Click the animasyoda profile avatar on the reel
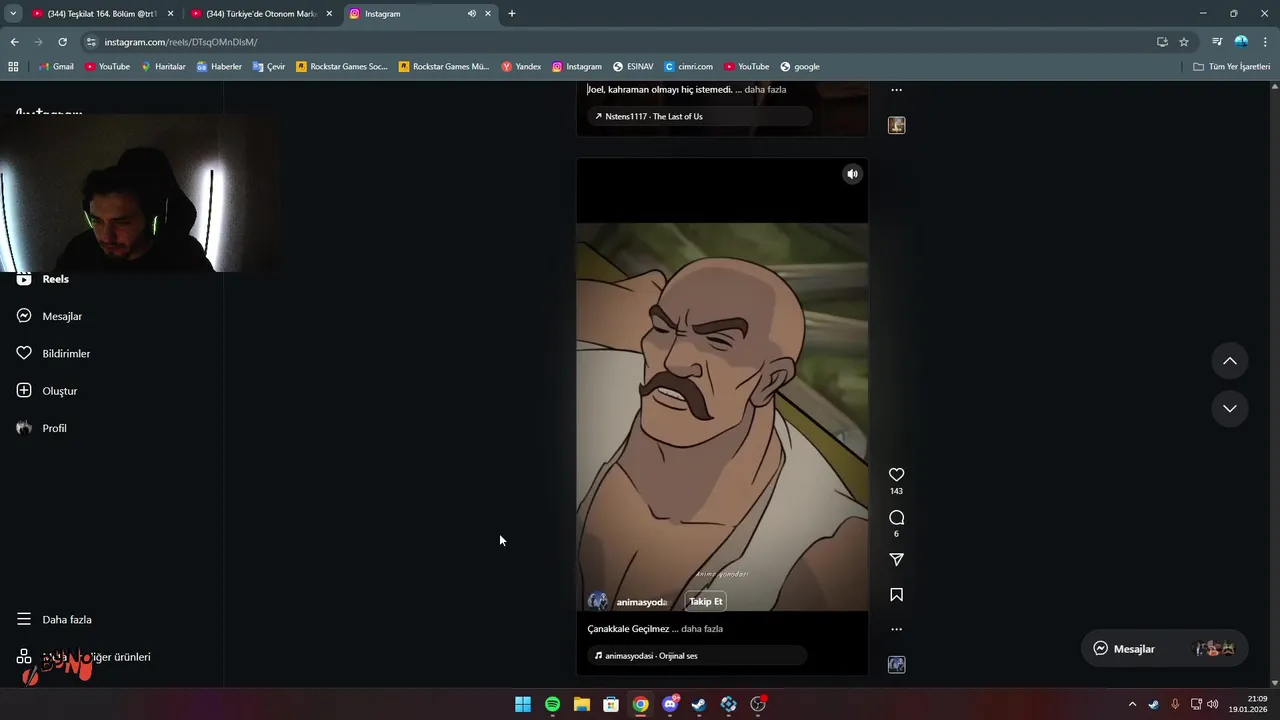 pos(598,601)
